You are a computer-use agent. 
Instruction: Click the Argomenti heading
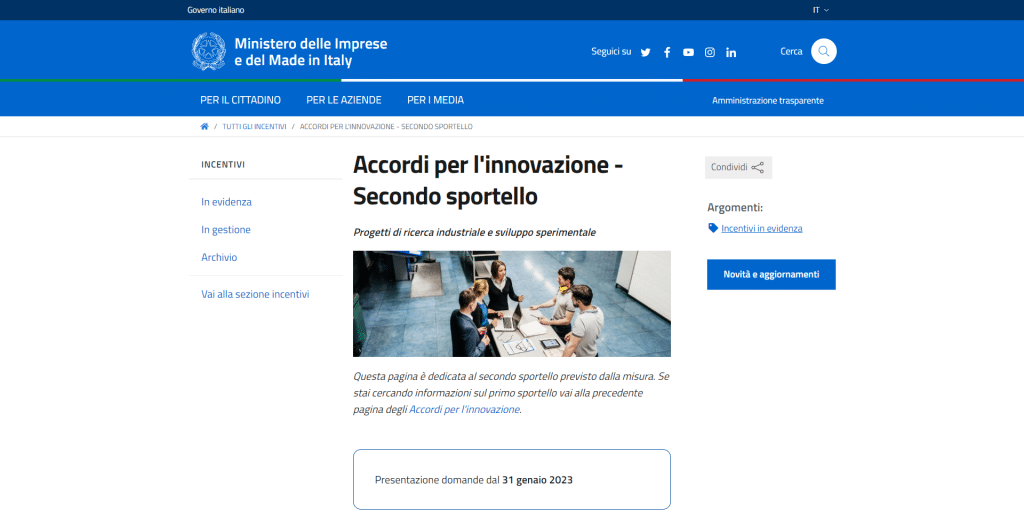735,208
